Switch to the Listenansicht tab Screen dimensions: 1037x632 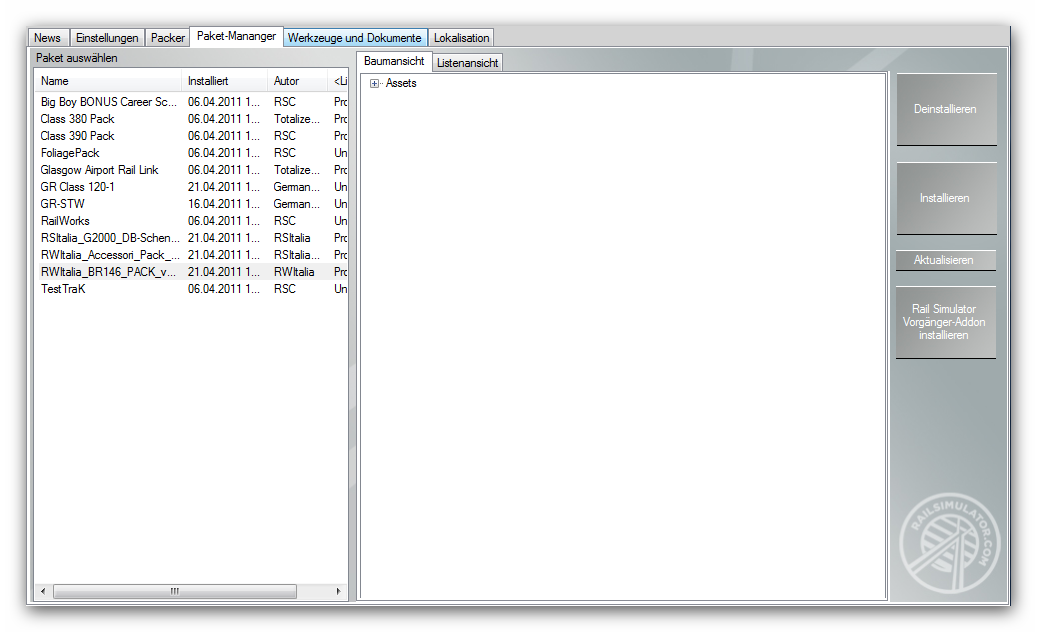coord(467,63)
